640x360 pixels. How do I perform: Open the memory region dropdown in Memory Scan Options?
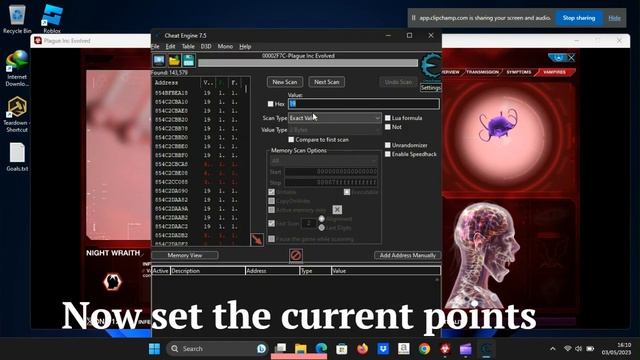click(x=323, y=161)
